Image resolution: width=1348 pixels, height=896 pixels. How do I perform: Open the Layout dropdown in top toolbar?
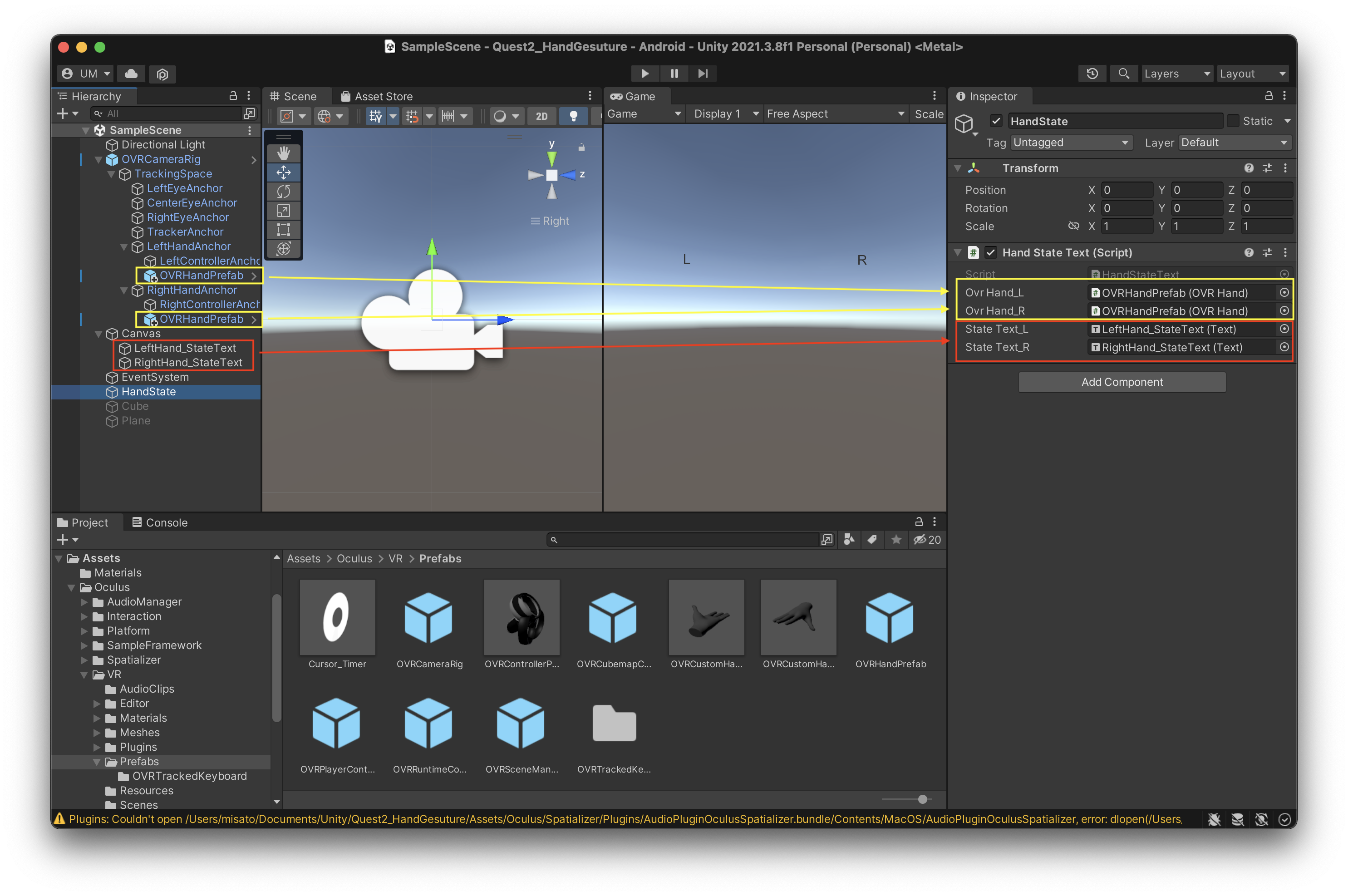click(1253, 74)
